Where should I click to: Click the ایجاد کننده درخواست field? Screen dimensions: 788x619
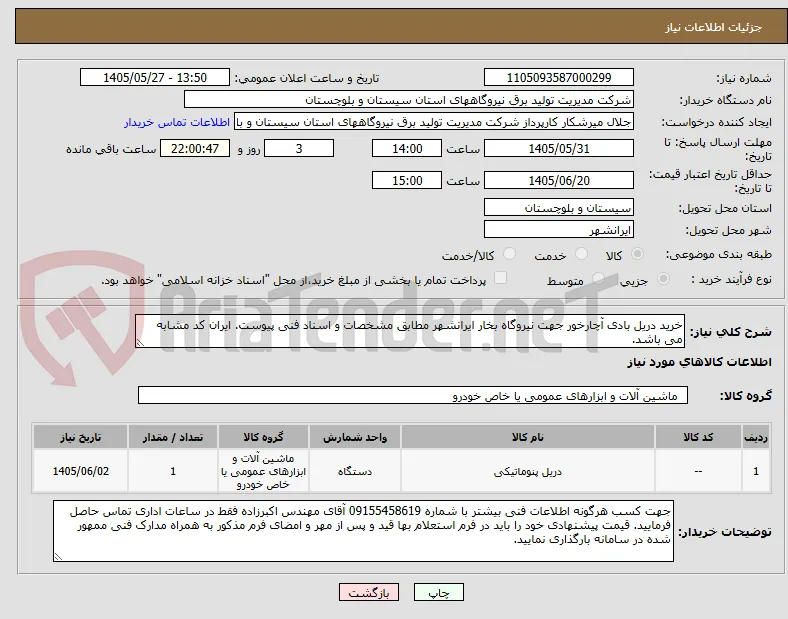click(x=434, y=122)
